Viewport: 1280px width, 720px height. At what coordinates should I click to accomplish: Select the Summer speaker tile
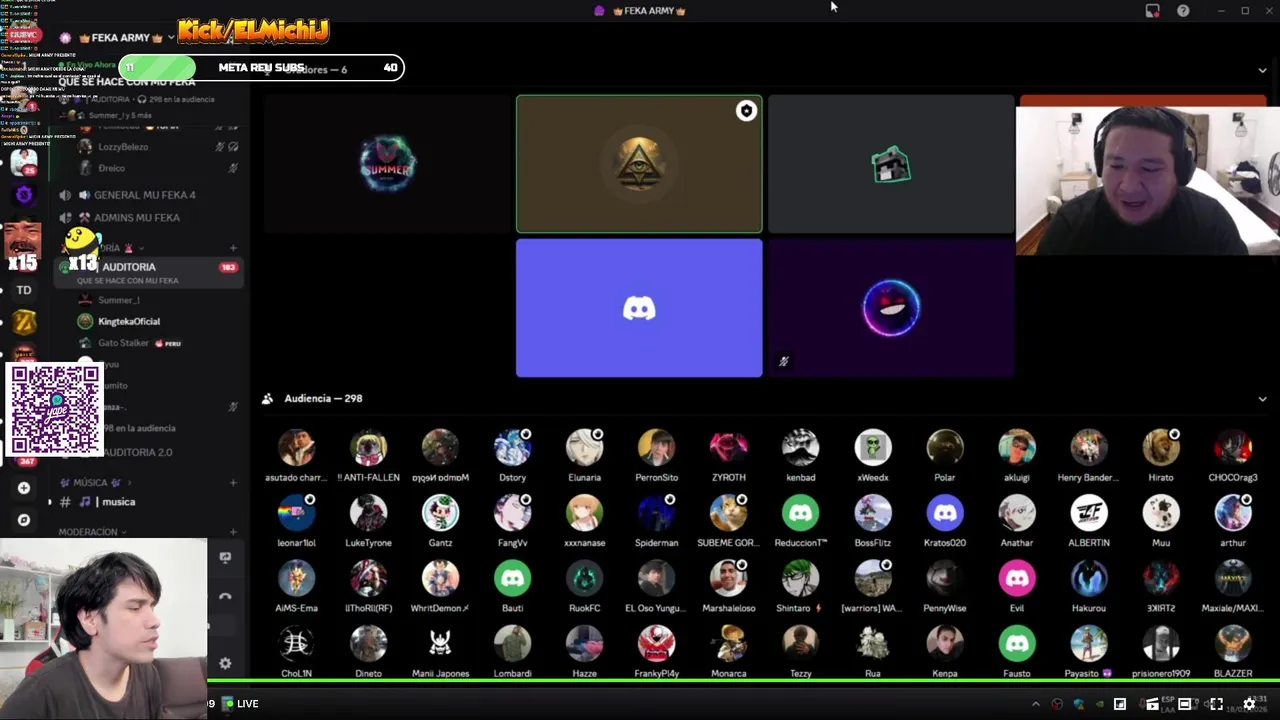(387, 164)
